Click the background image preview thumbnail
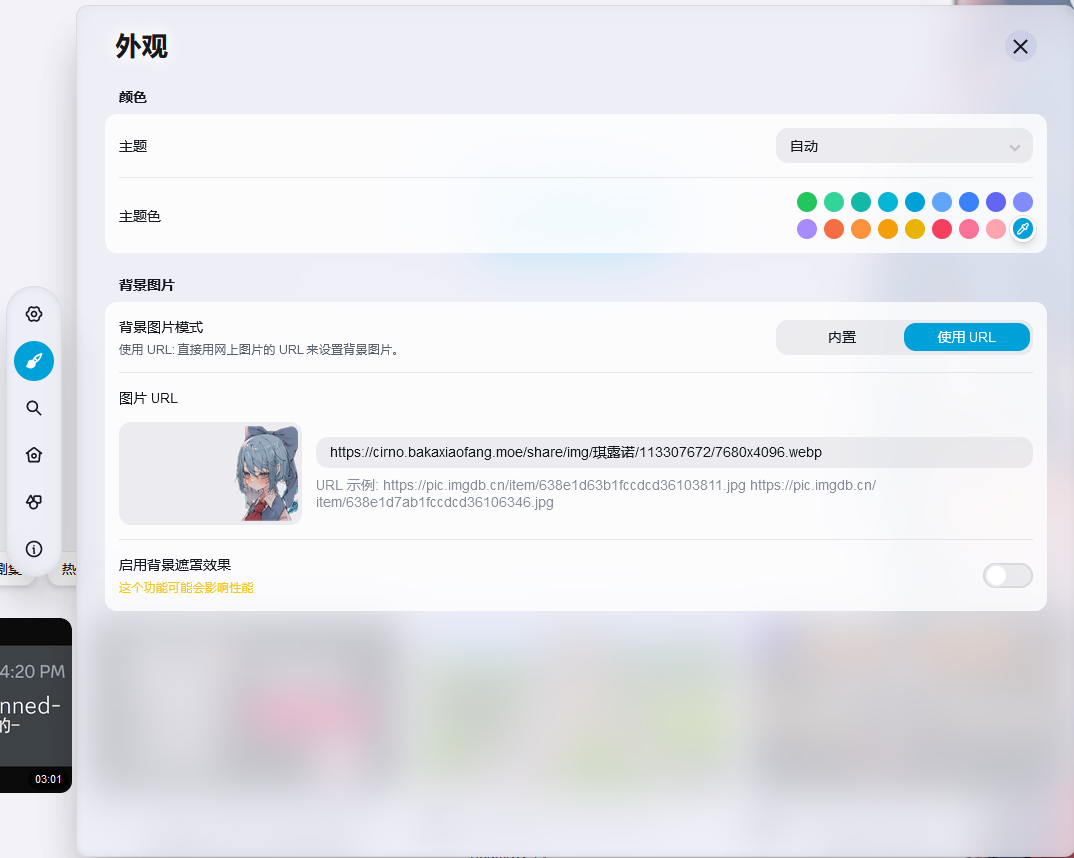Viewport: 1074px width, 858px height. (210, 473)
